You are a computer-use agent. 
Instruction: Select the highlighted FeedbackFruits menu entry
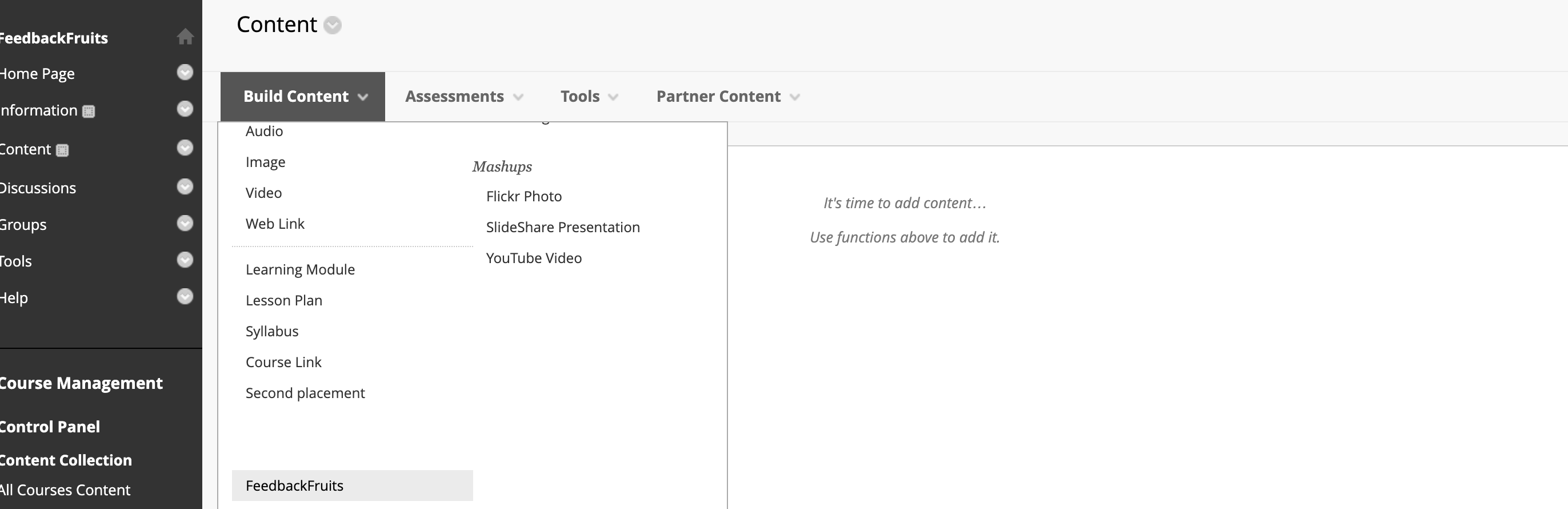(353, 485)
